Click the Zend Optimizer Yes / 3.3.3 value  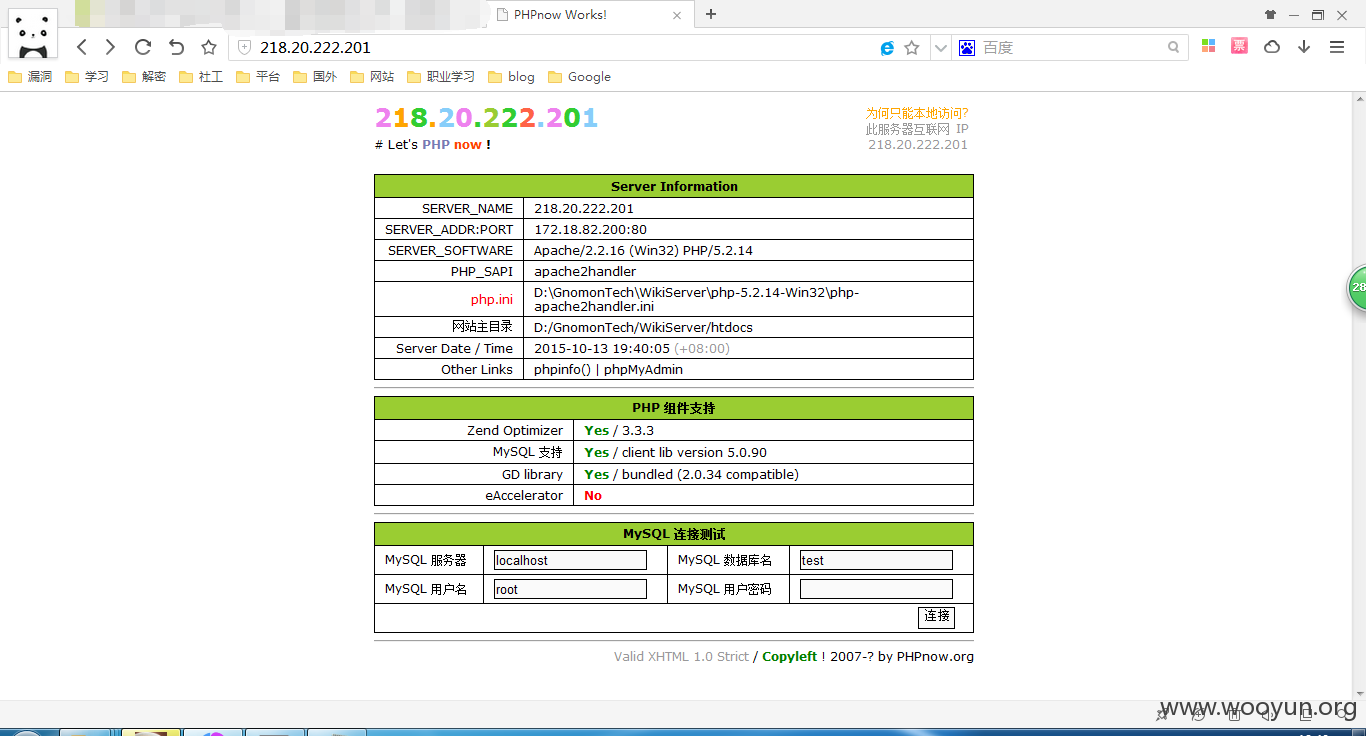(x=619, y=430)
